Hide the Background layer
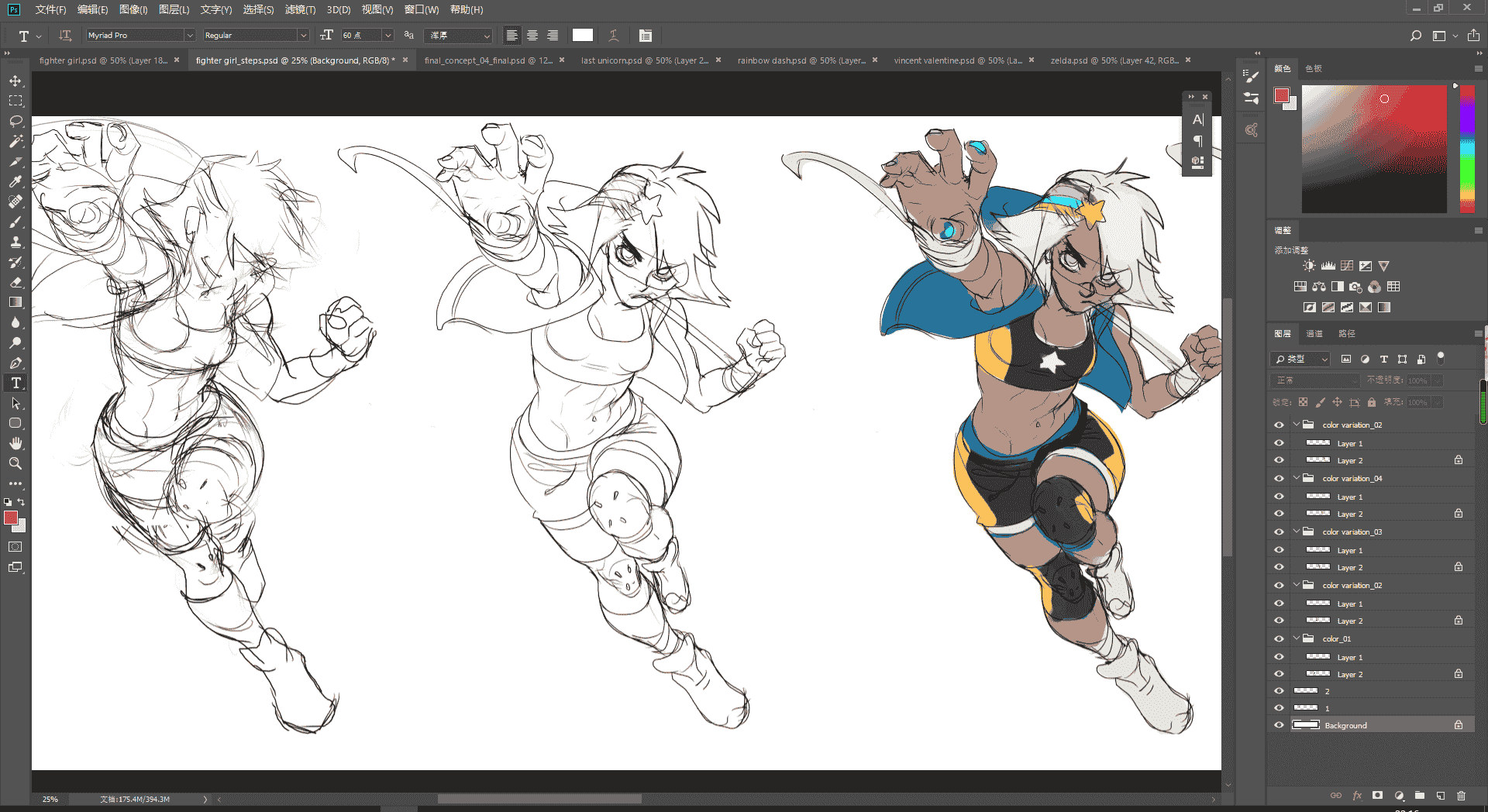The width and height of the screenshot is (1488, 812). pos(1279,725)
